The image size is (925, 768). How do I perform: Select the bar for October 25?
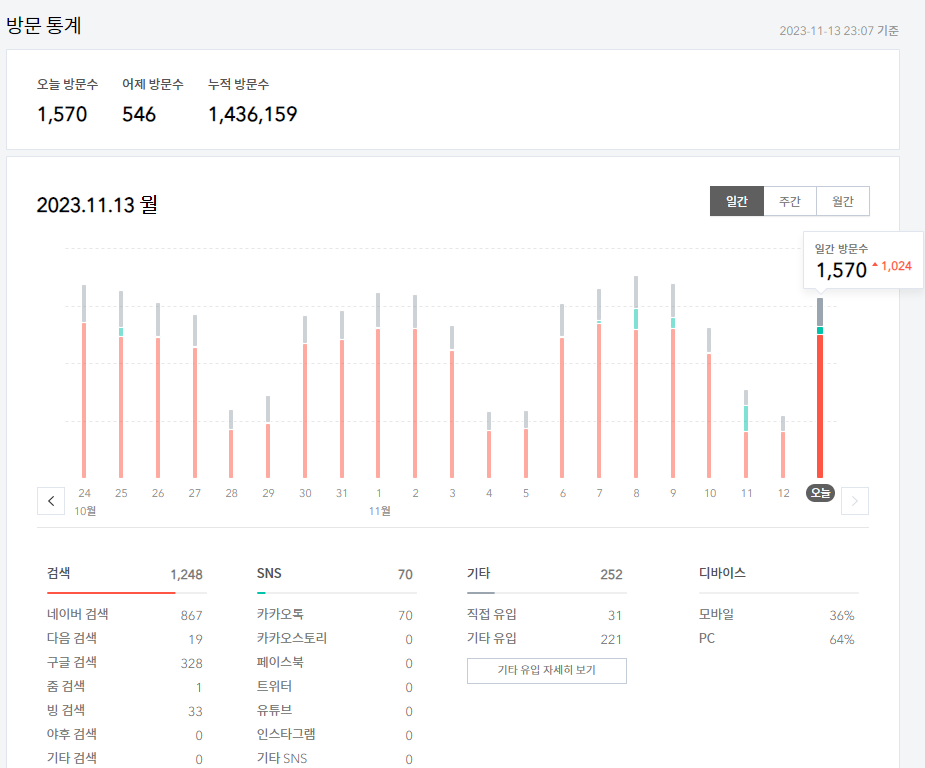point(121,385)
